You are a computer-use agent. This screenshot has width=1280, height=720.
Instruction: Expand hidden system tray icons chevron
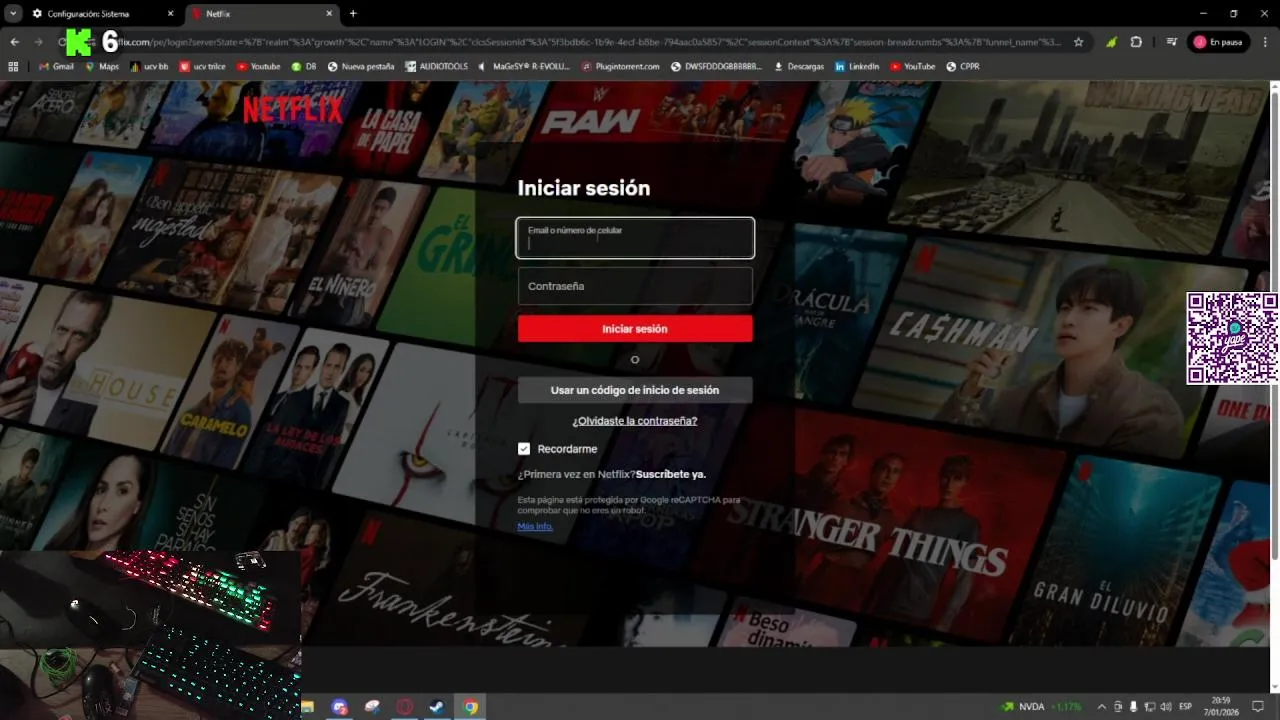click(x=1102, y=707)
